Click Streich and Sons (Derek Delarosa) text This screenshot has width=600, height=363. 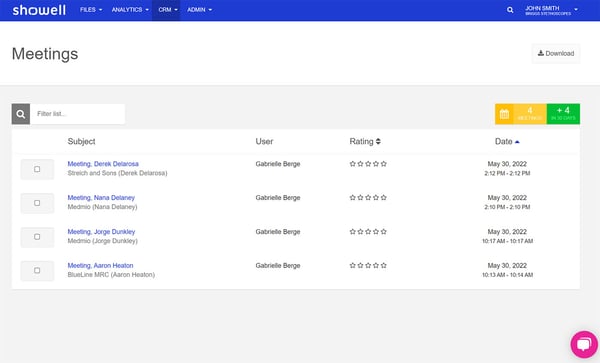click(x=117, y=173)
